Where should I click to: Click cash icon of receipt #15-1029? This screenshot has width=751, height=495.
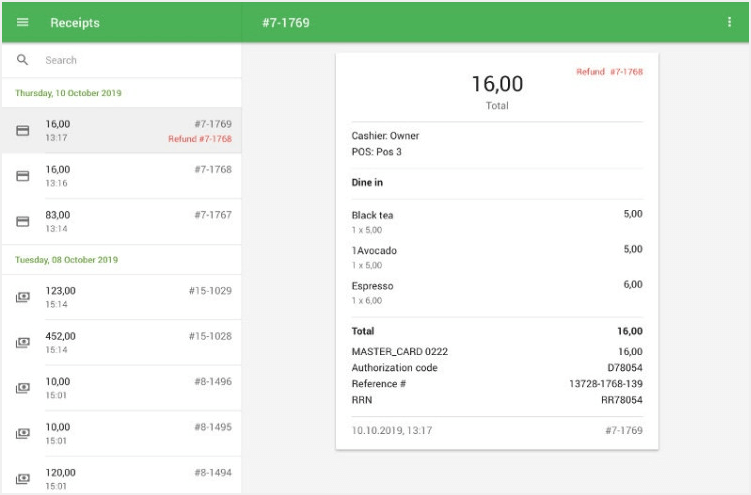(23, 297)
